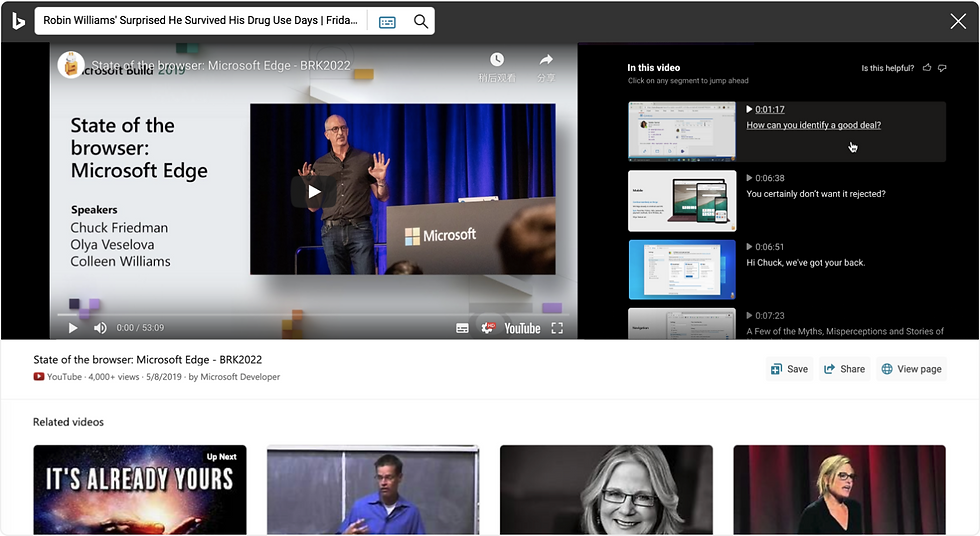
Task: Click the video progress bar
Action: pos(313,315)
